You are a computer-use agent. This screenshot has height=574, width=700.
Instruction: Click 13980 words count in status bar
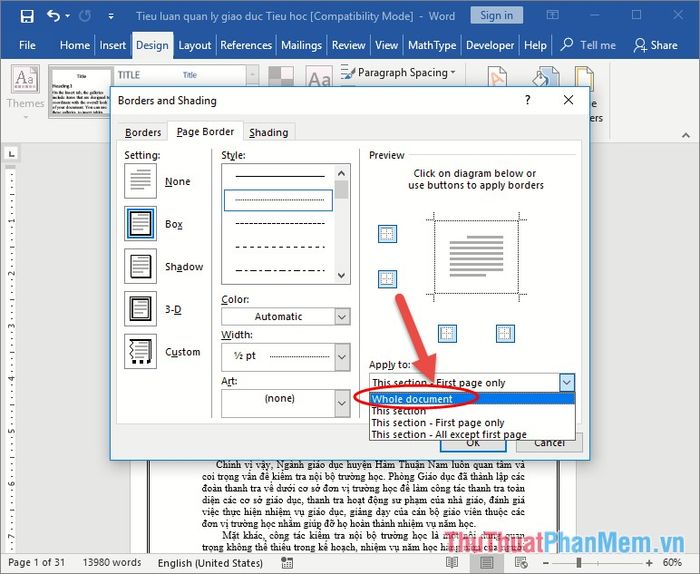pyautogui.click(x=112, y=562)
